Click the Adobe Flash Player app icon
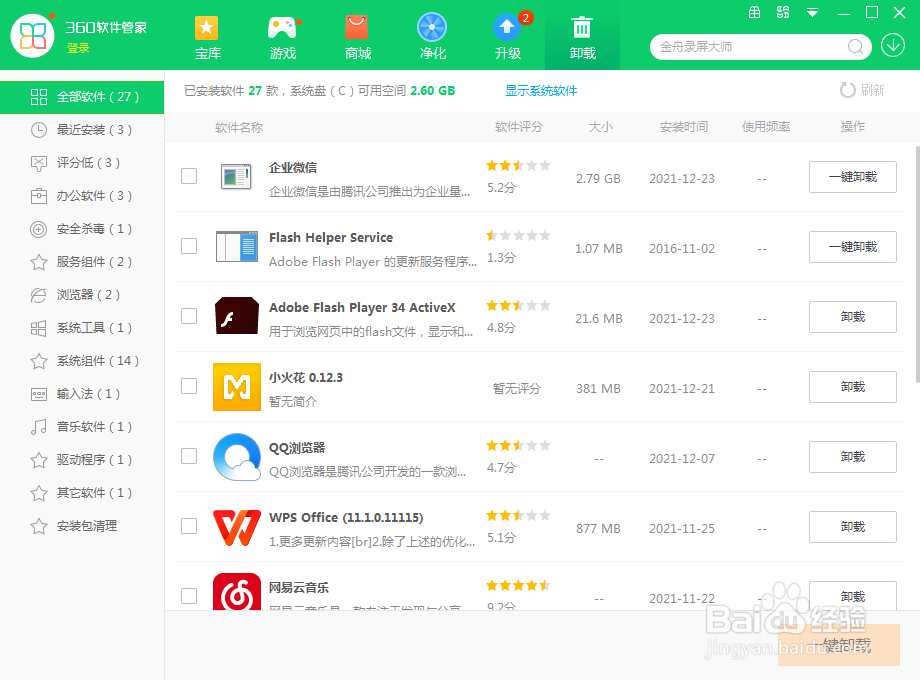This screenshot has height=680, width=920. (236, 316)
